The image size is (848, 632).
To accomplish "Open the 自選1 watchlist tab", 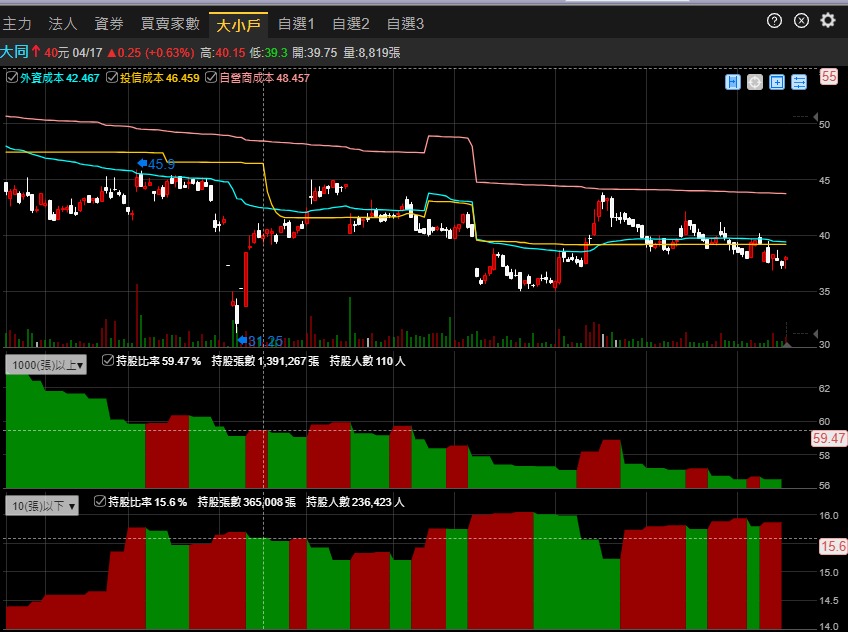I will [x=296, y=23].
